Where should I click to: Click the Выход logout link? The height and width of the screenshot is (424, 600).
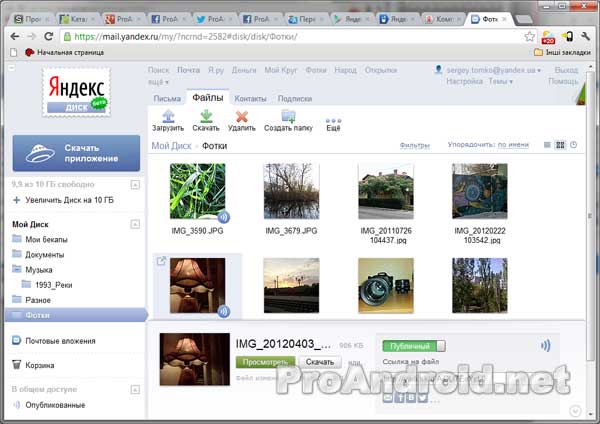point(566,70)
